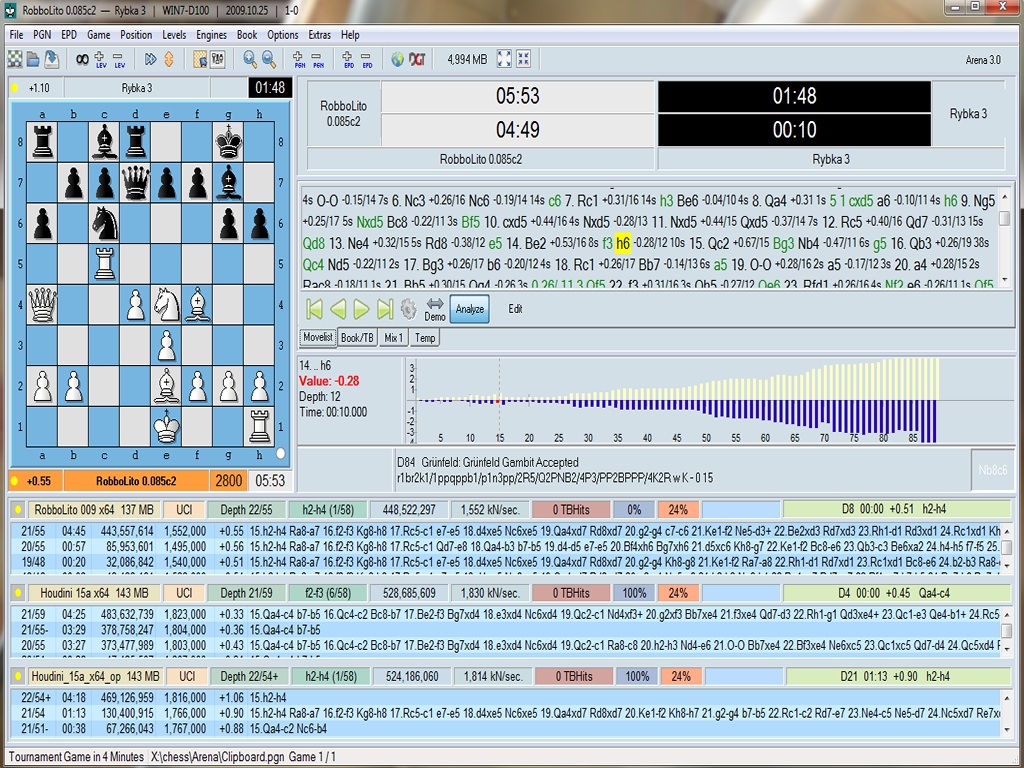Click the shrink-arrows icon in toolbar
Viewport: 1024px width, 768px height.
pos(523,59)
